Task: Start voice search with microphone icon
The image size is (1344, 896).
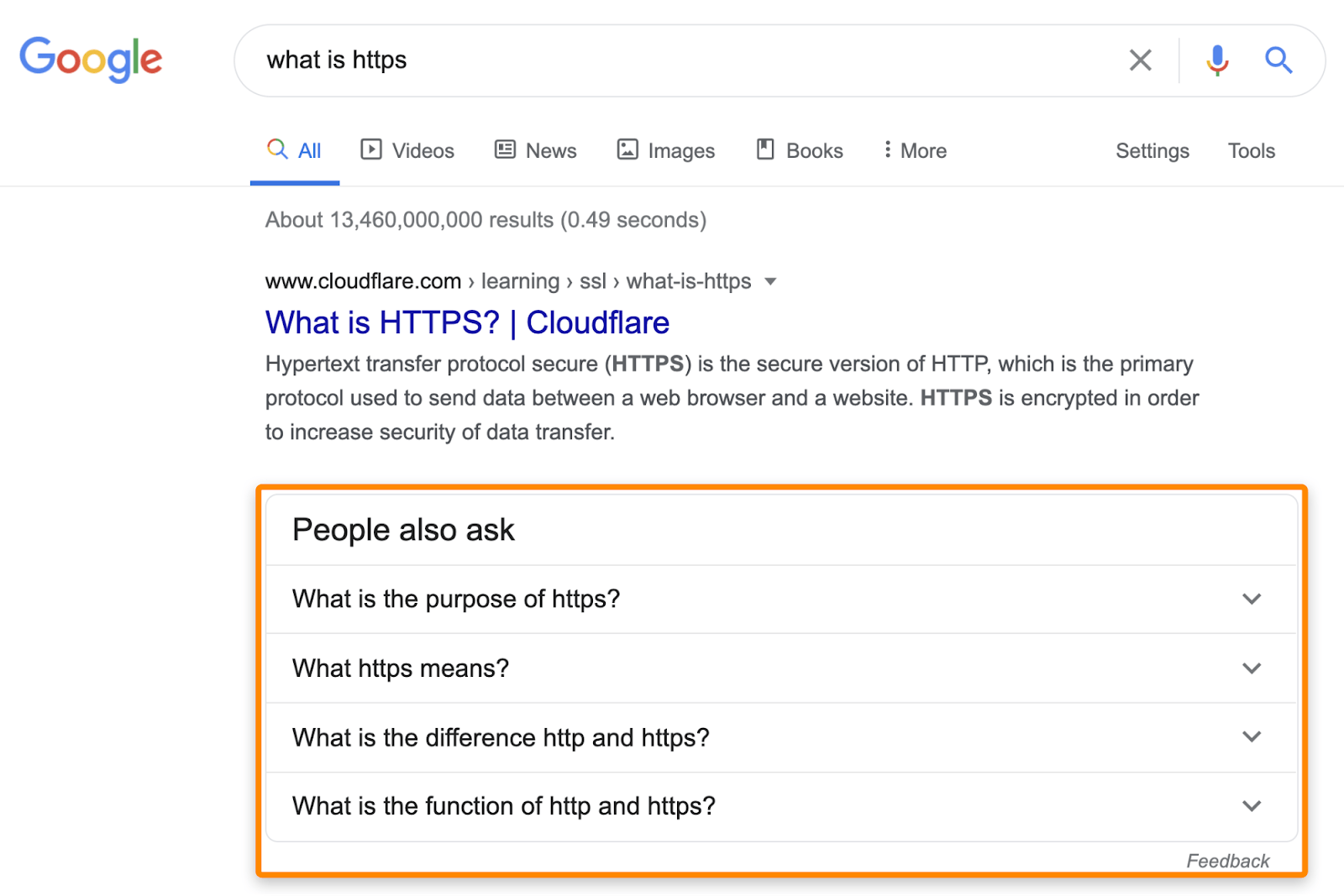Action: (1216, 60)
